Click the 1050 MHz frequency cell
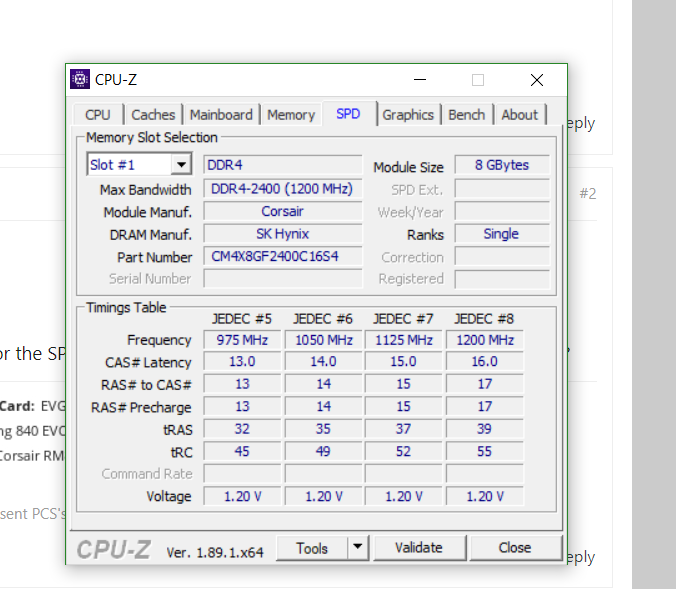The image size is (676, 589). pyautogui.click(x=324, y=340)
